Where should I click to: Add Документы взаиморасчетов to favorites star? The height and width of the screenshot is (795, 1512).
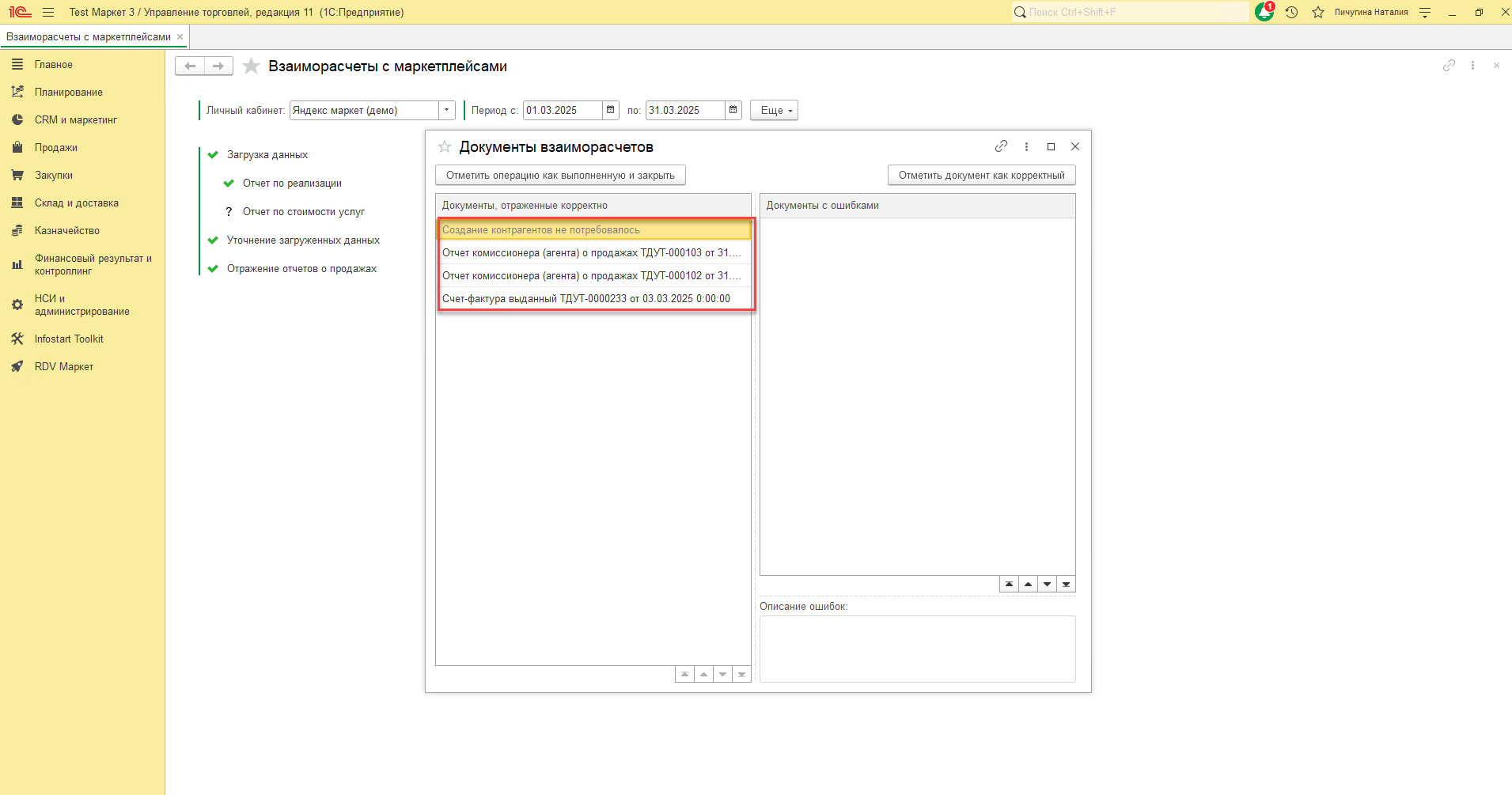coord(445,147)
